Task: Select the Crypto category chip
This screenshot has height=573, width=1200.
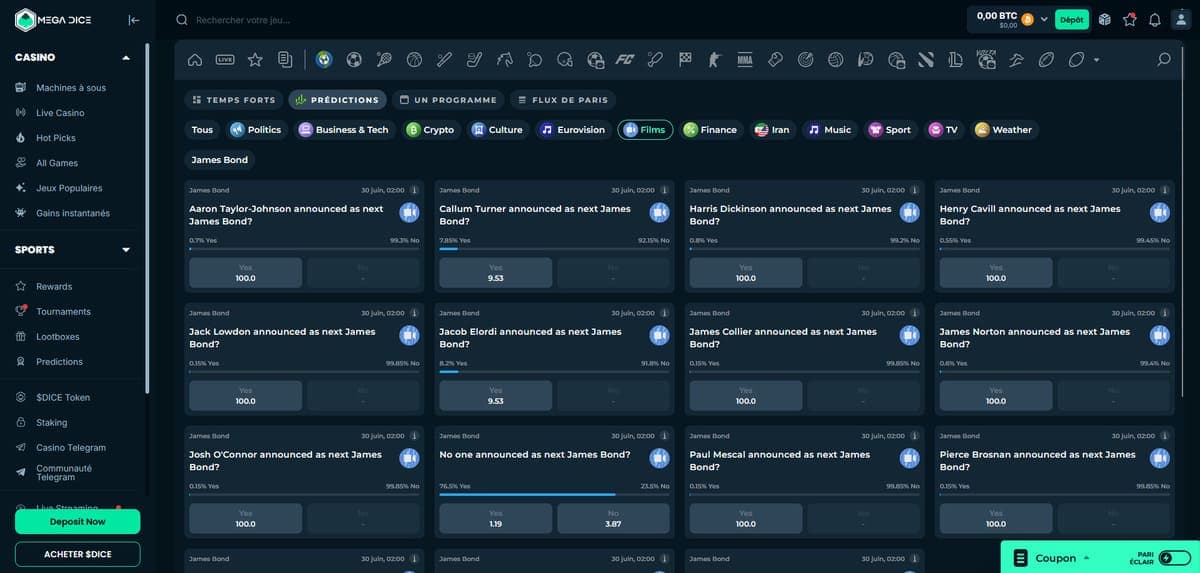Action: 430,130
